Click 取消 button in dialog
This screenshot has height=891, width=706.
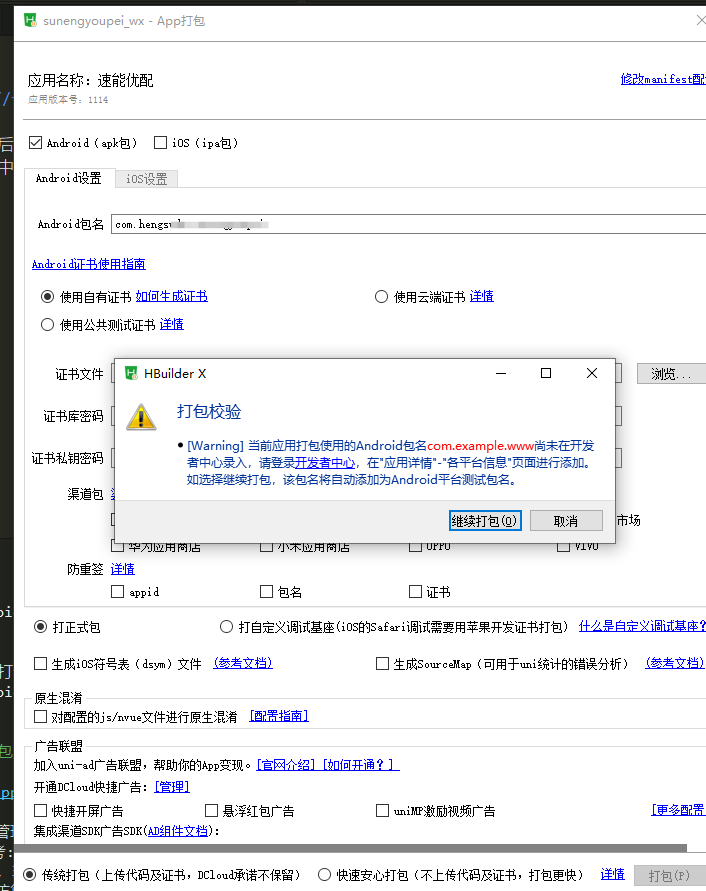point(566,521)
